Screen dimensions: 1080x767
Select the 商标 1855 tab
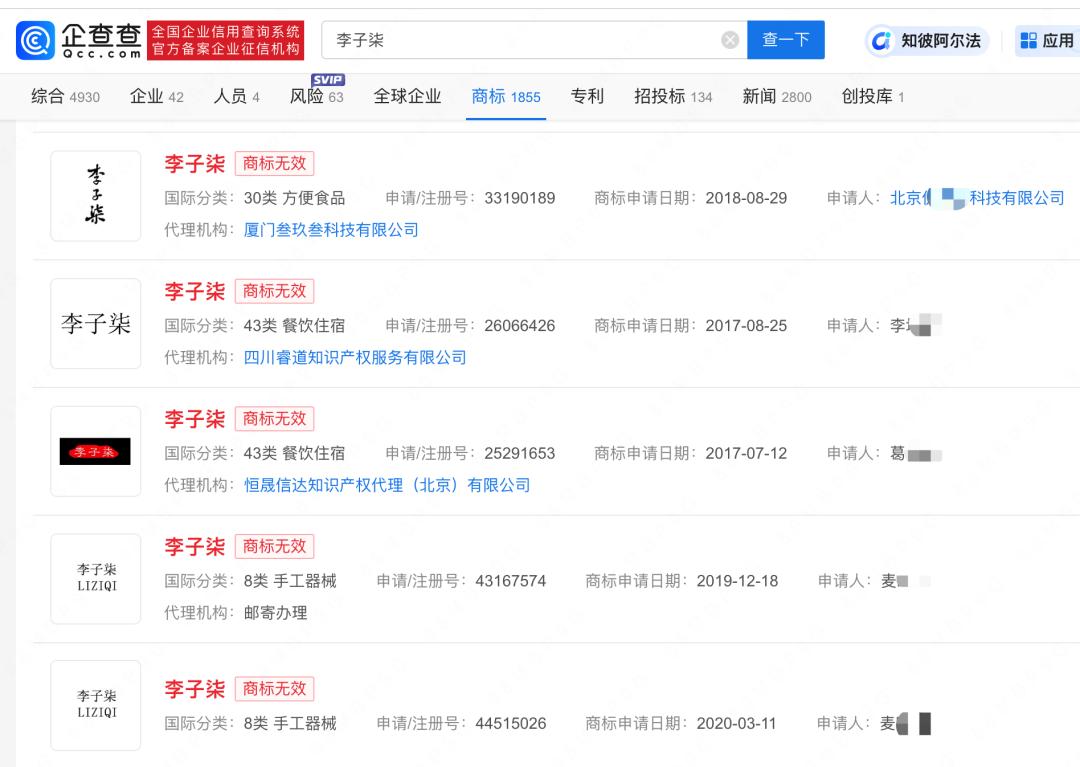point(506,96)
